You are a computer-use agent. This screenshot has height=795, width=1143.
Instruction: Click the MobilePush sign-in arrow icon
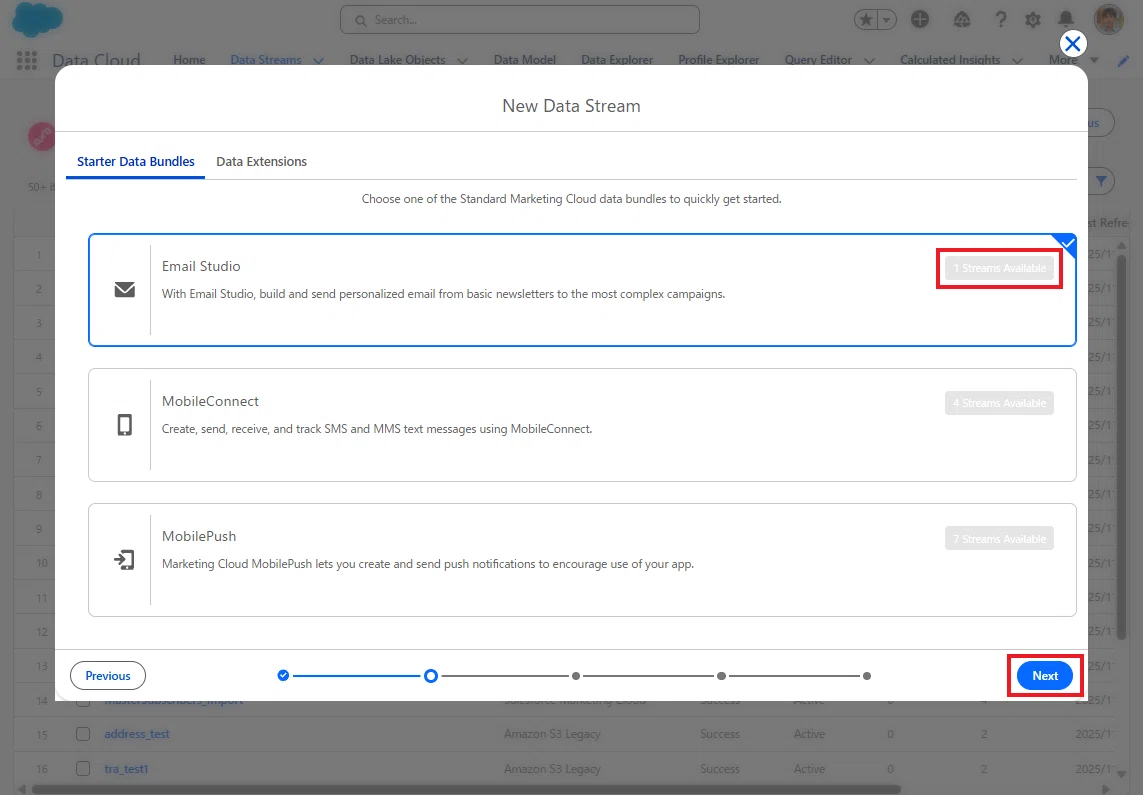tap(125, 560)
